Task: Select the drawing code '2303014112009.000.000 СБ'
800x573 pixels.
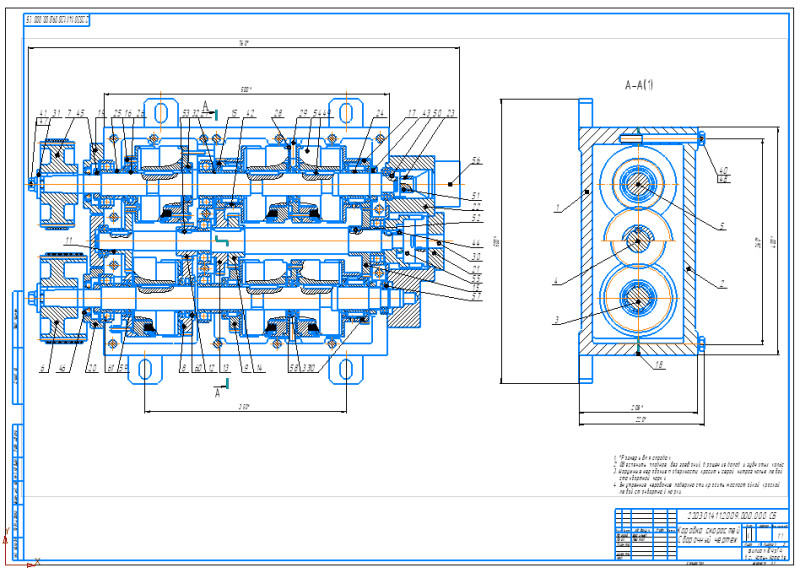Action: click(733, 515)
